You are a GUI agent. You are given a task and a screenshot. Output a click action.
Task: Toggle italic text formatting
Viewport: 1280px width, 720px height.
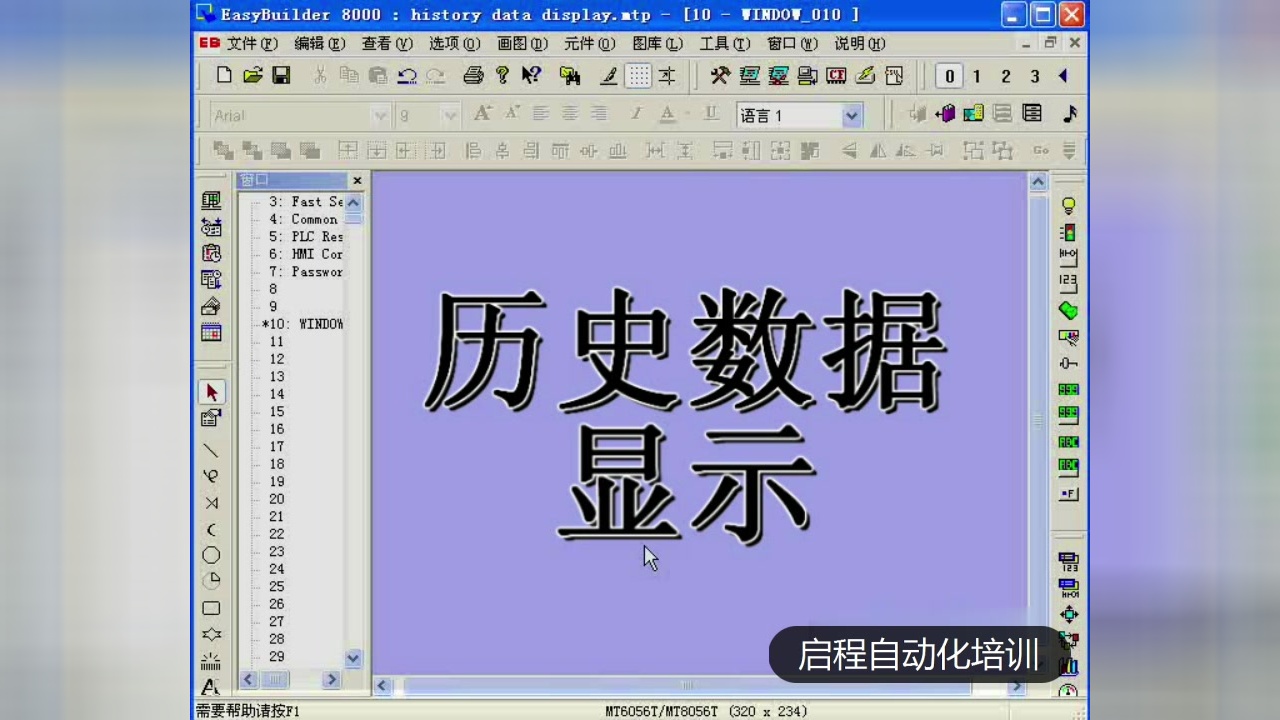click(635, 114)
